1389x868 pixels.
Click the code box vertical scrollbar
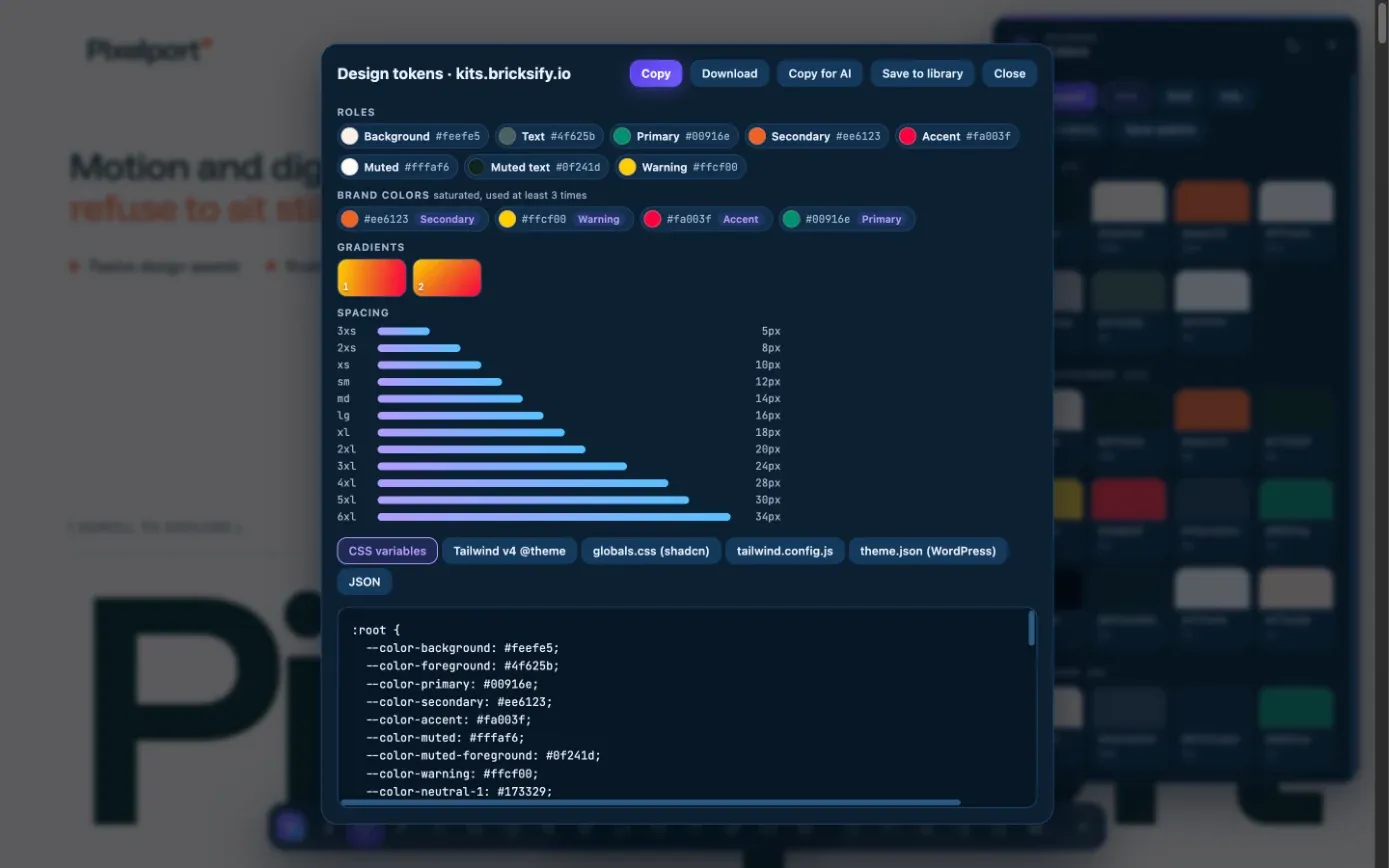[1031, 628]
